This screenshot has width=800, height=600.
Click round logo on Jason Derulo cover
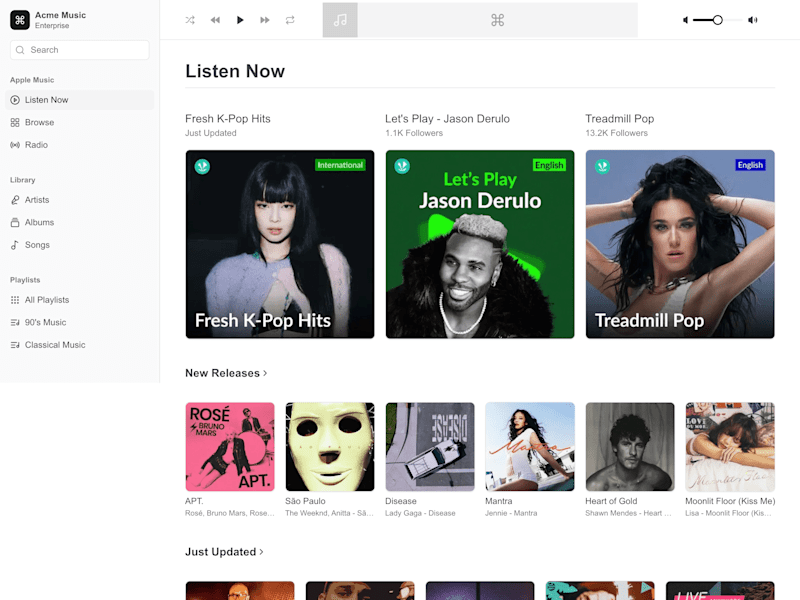402,166
